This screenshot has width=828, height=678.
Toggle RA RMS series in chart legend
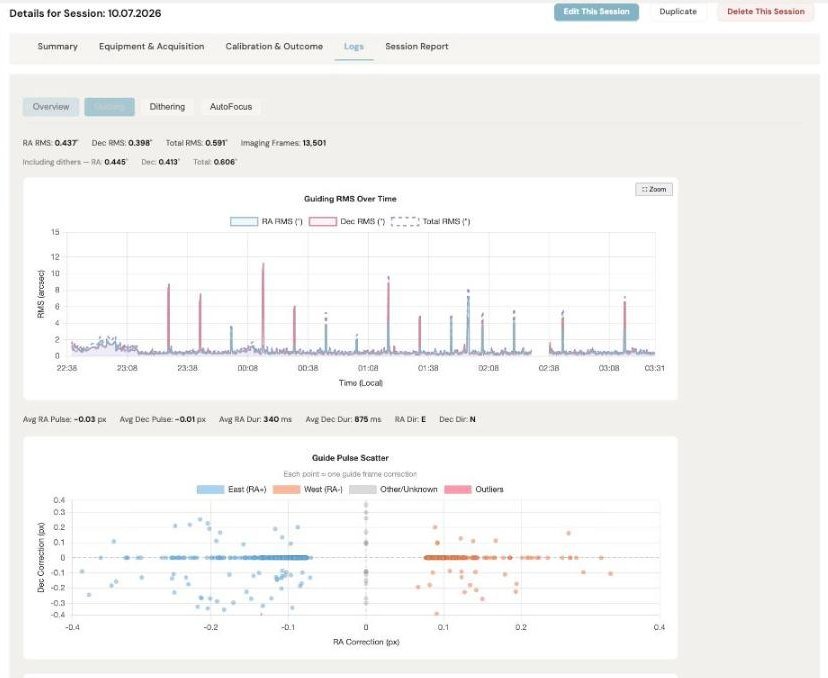(266, 221)
